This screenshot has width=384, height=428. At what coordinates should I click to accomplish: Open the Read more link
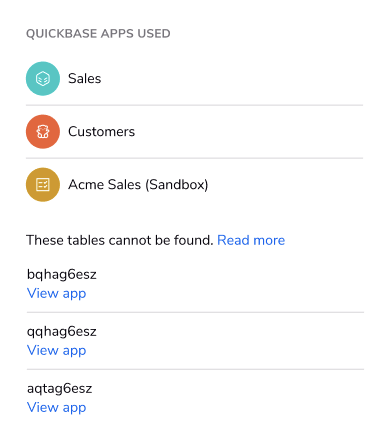pos(251,240)
